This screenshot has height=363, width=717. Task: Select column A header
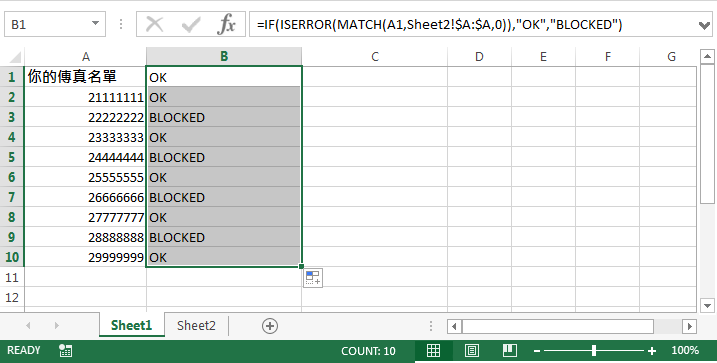pos(86,57)
